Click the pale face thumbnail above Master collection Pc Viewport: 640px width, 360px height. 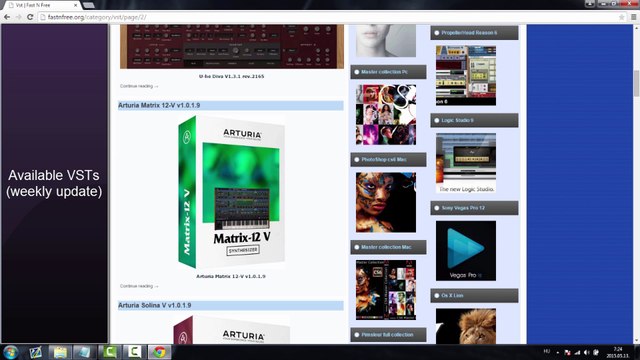[x=386, y=40]
